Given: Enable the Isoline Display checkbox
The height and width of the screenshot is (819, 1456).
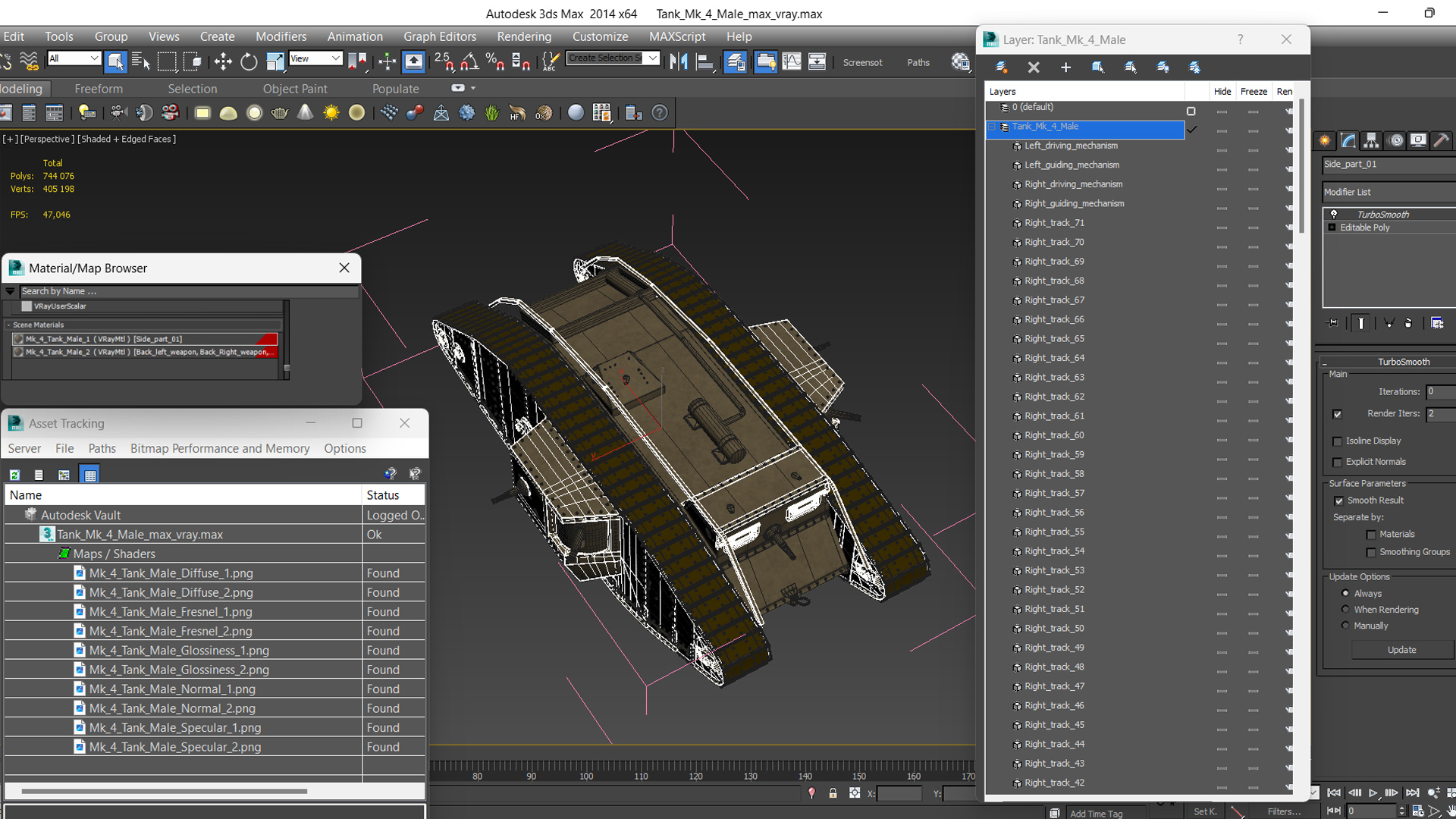Looking at the screenshot, I should pyautogui.click(x=1338, y=441).
